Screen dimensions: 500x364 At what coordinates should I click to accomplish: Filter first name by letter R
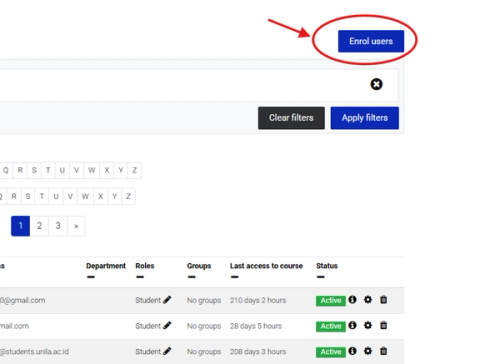[x=20, y=170]
